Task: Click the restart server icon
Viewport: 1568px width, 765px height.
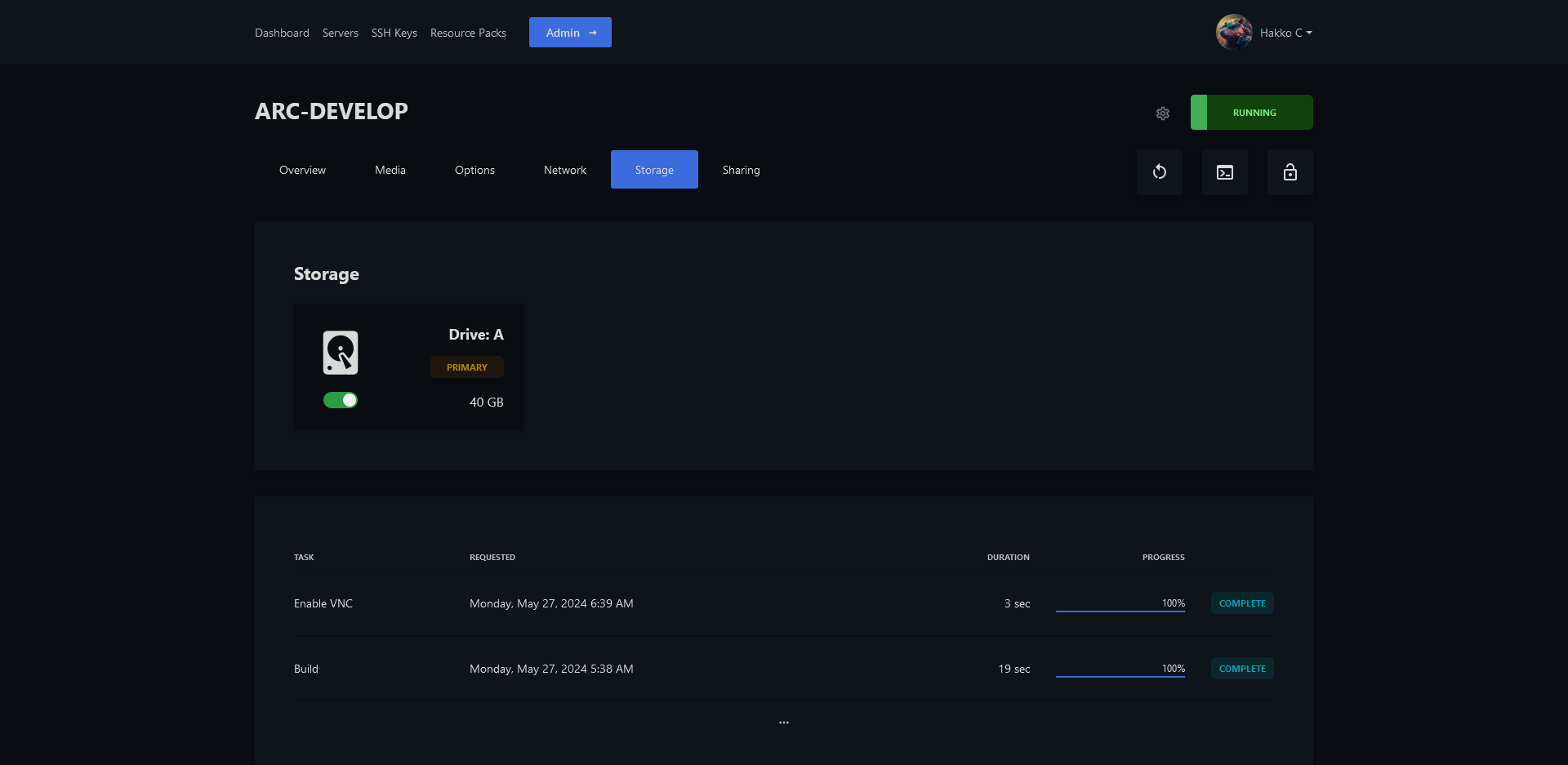Action: tap(1159, 172)
